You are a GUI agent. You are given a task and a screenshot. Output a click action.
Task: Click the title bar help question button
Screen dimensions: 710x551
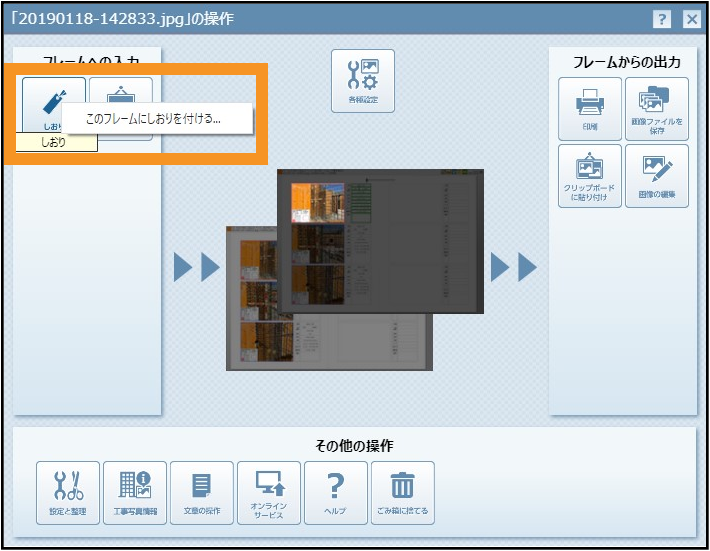click(662, 19)
